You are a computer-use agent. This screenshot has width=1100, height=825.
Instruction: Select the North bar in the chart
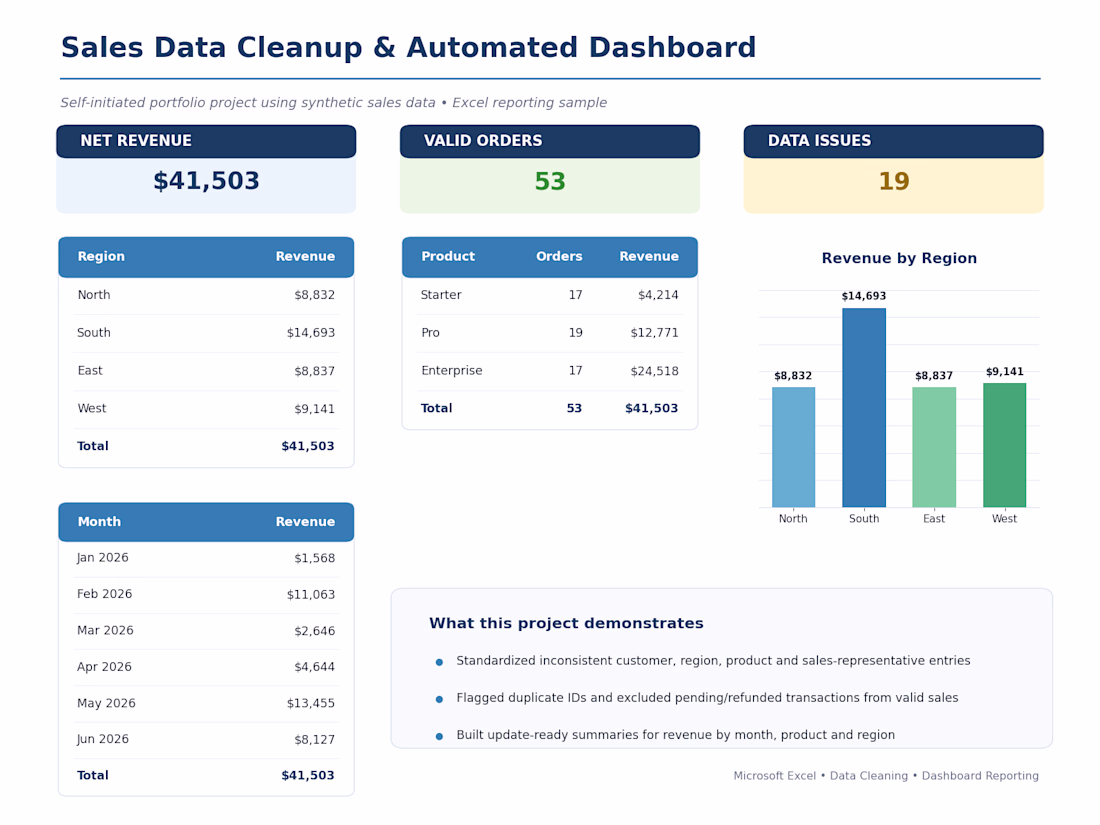coord(793,447)
